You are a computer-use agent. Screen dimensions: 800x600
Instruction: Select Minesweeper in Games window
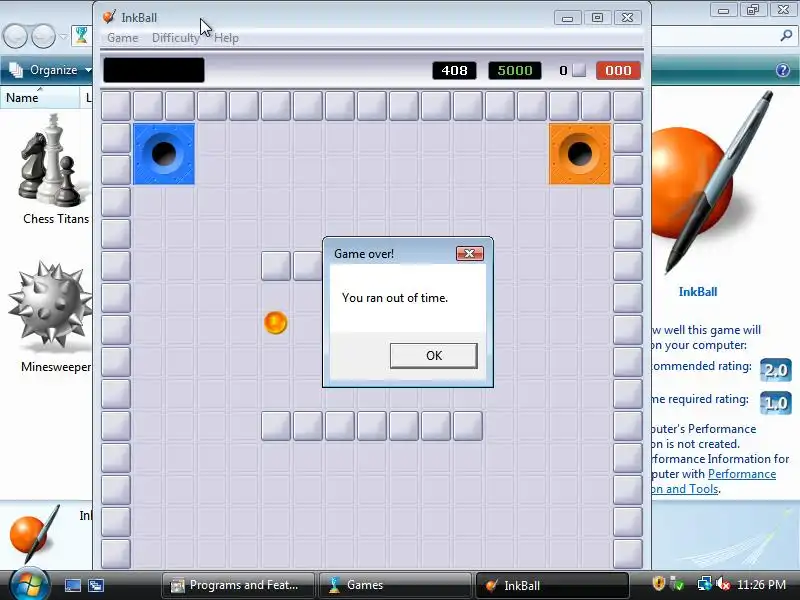[51, 317]
